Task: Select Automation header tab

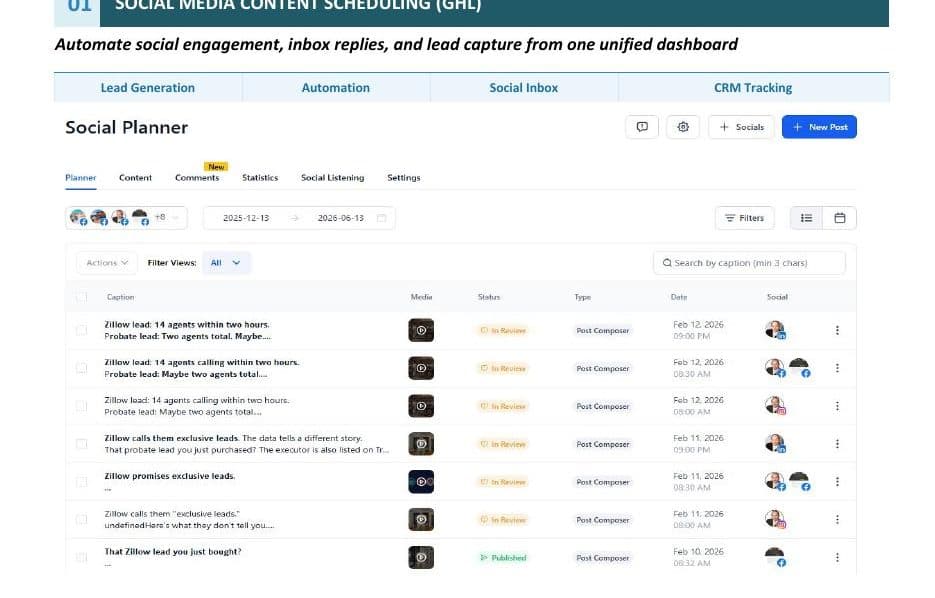Action: click(336, 88)
